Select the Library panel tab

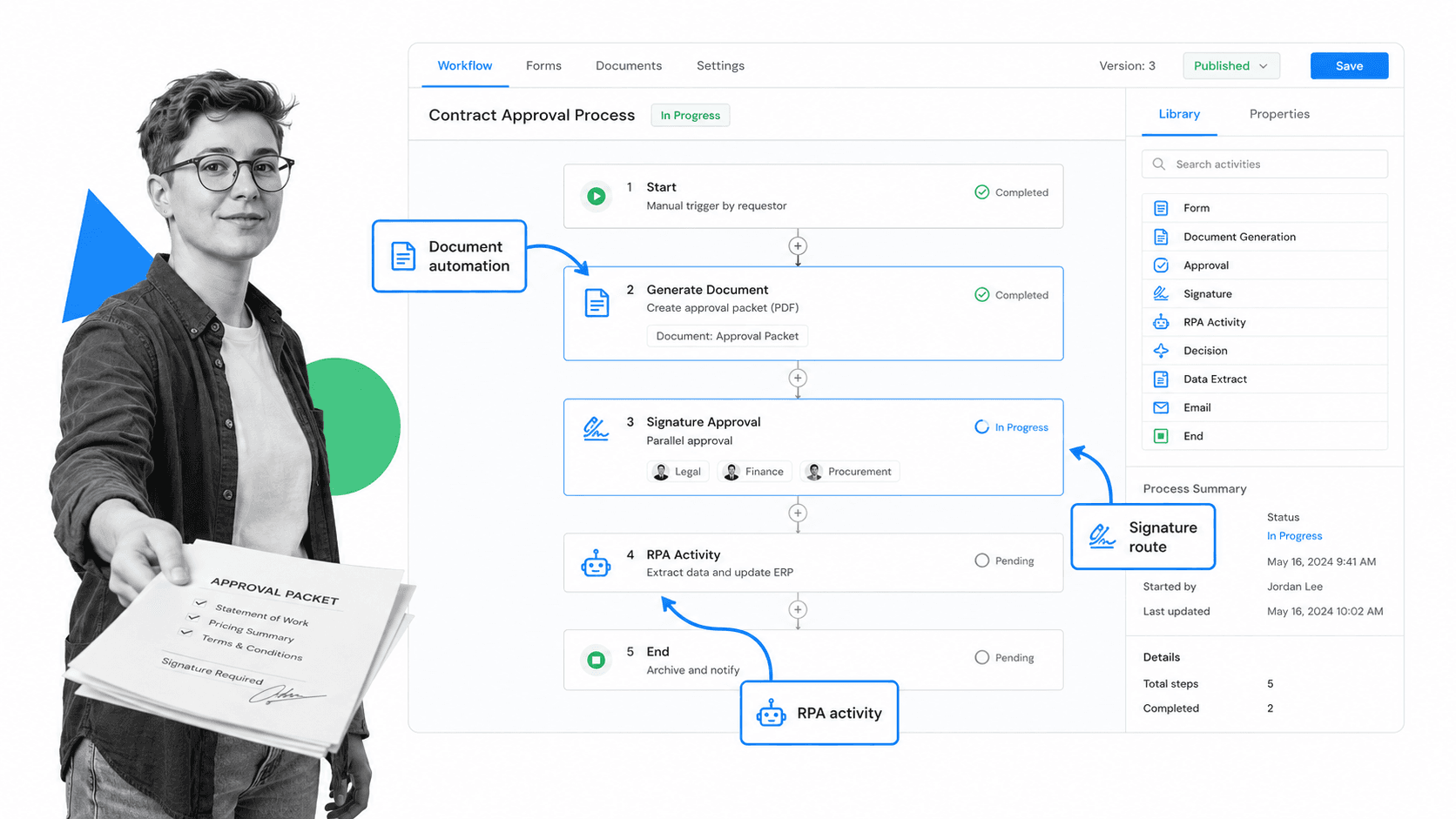coord(1179,114)
